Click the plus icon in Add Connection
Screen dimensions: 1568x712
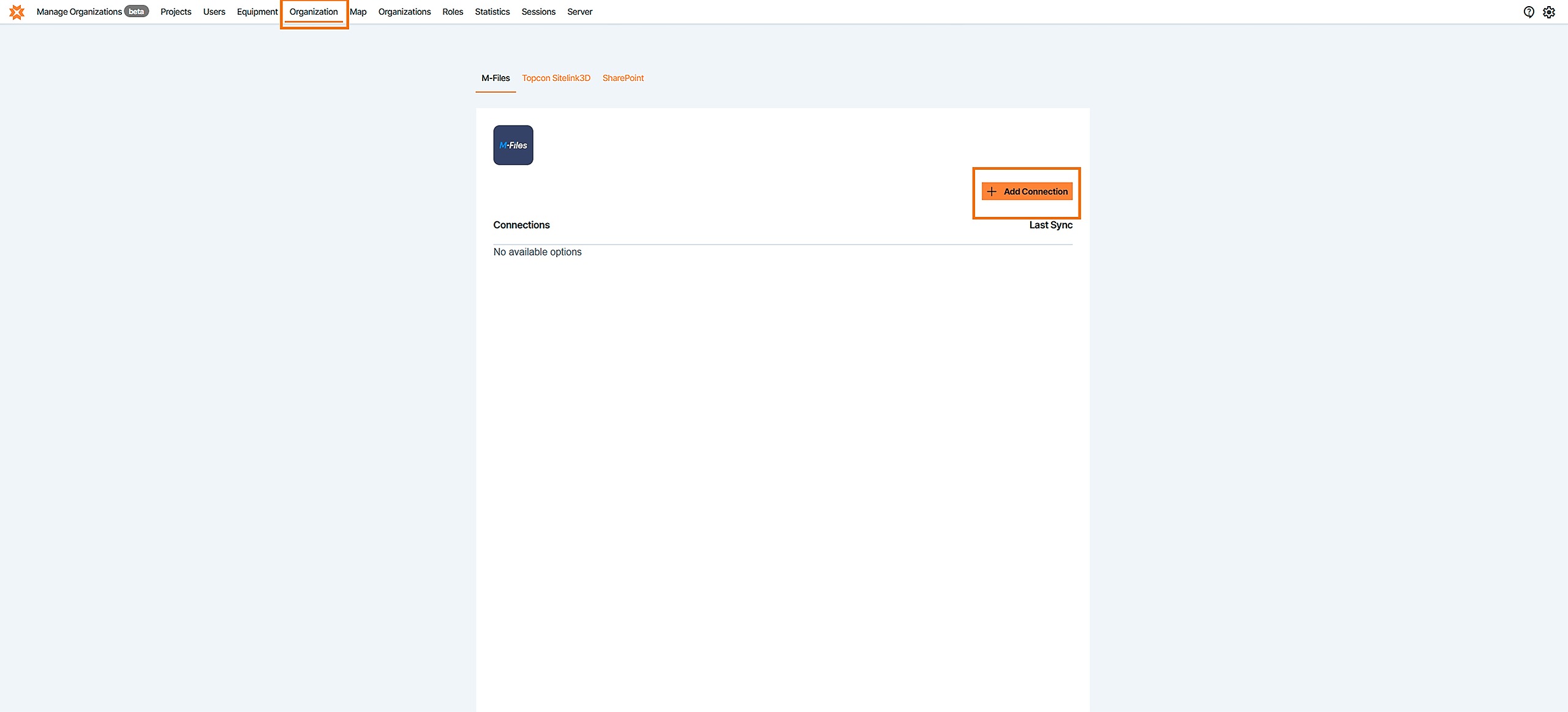point(992,191)
